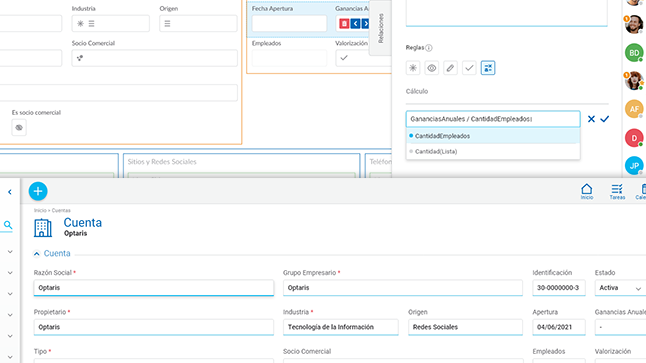The width and height of the screenshot is (646, 363).
Task: Confirm the Cálculo formula with the checkmark
Action: coord(604,119)
